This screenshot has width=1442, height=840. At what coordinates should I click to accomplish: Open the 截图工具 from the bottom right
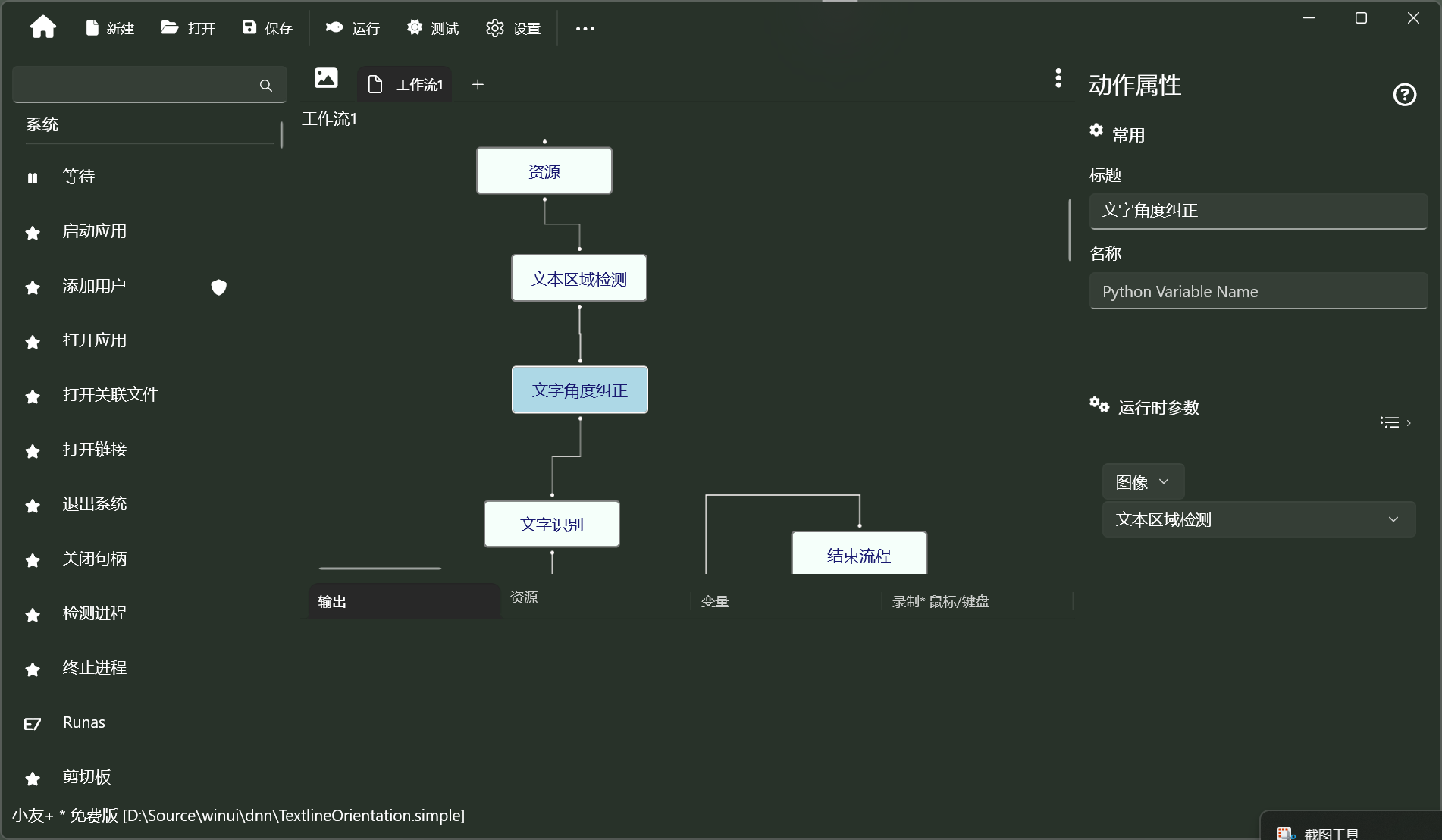1331,831
